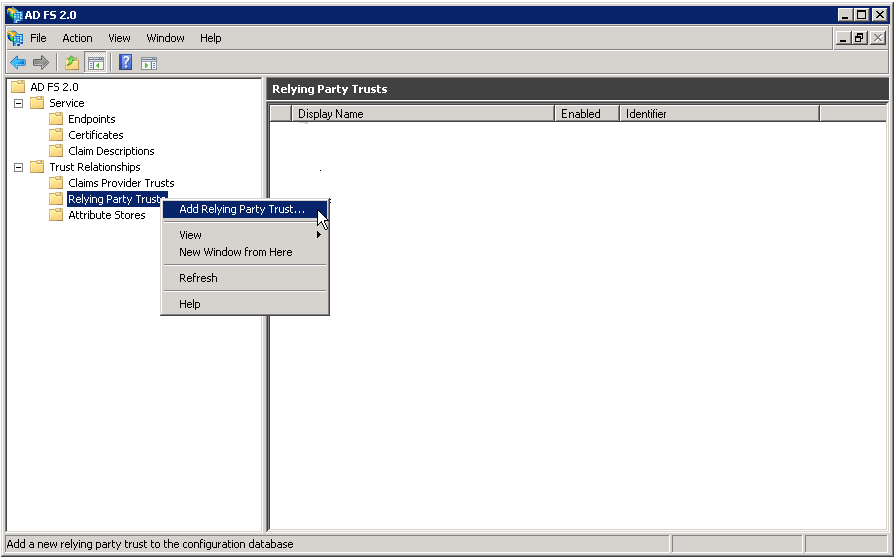Open the Help menu in the menu bar

pos(210,38)
